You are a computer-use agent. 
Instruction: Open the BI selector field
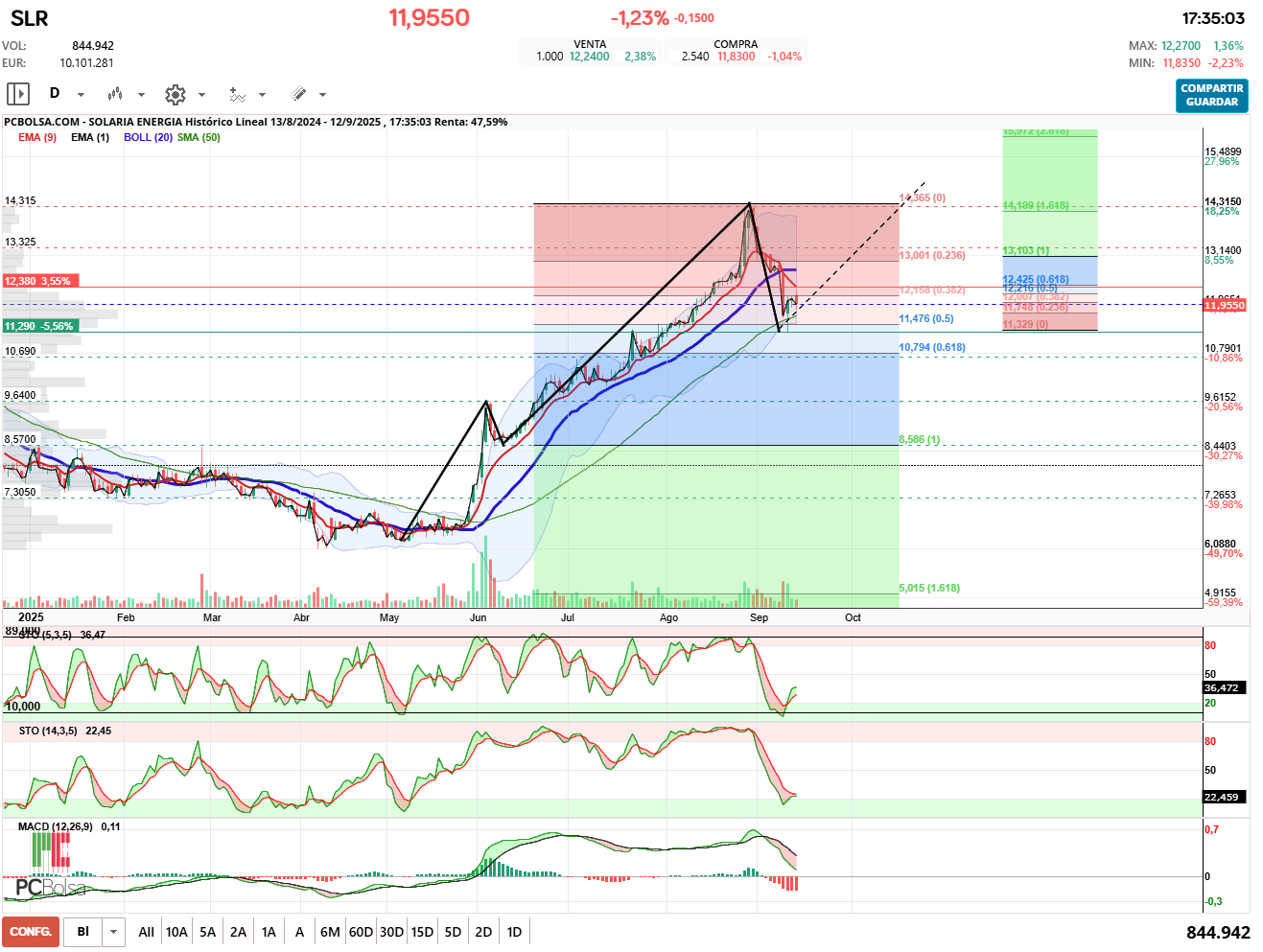pyautogui.click(x=83, y=932)
